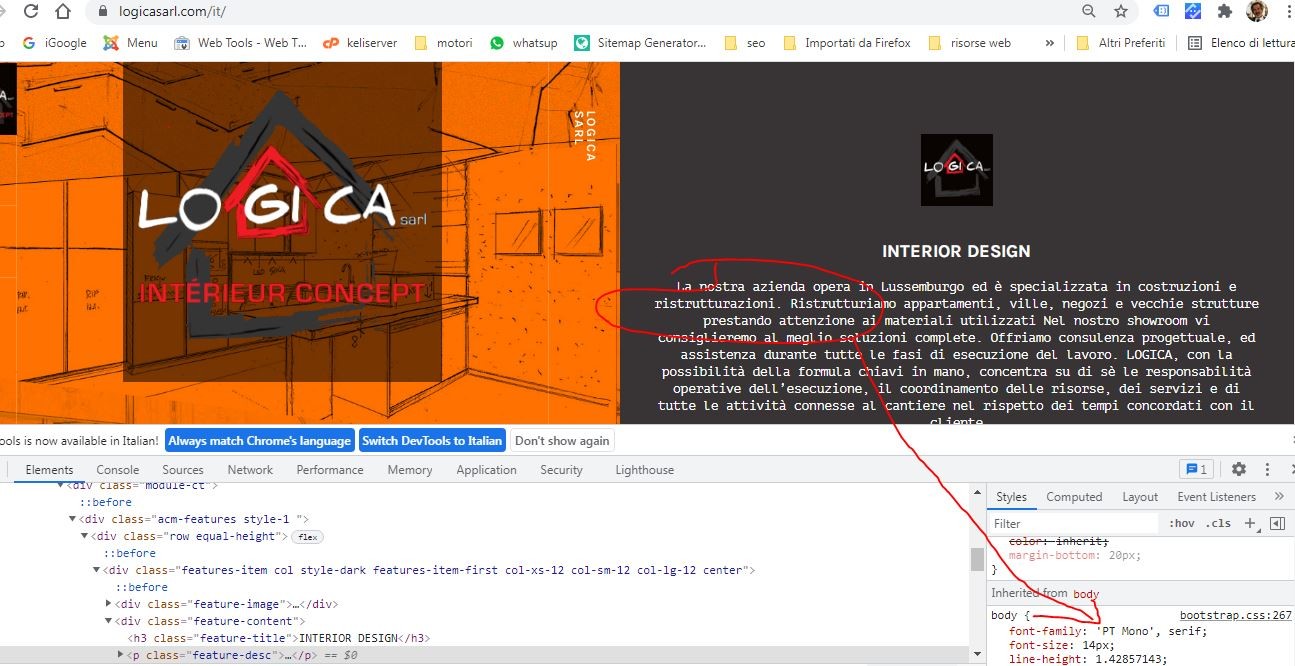Reload the page with the refresh icon
Screen dimensions: 1295x666
click(31, 12)
